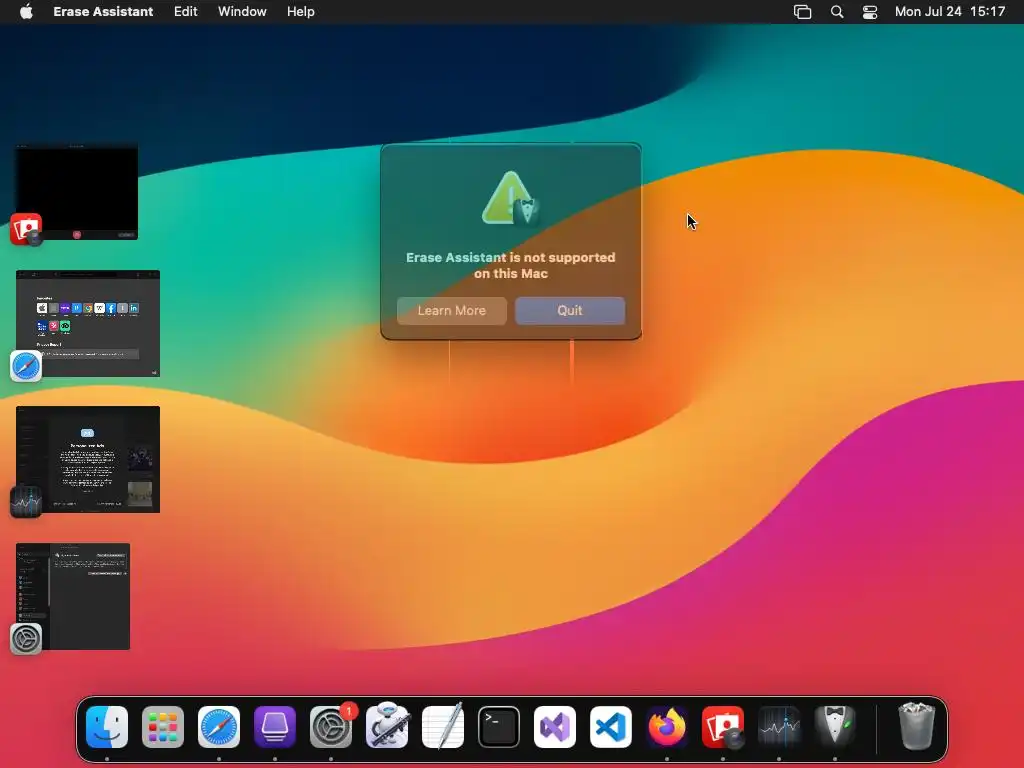Screen dimensions: 1024x768
Task: Switch to the Safari Stage Manager window
Action: point(88,323)
